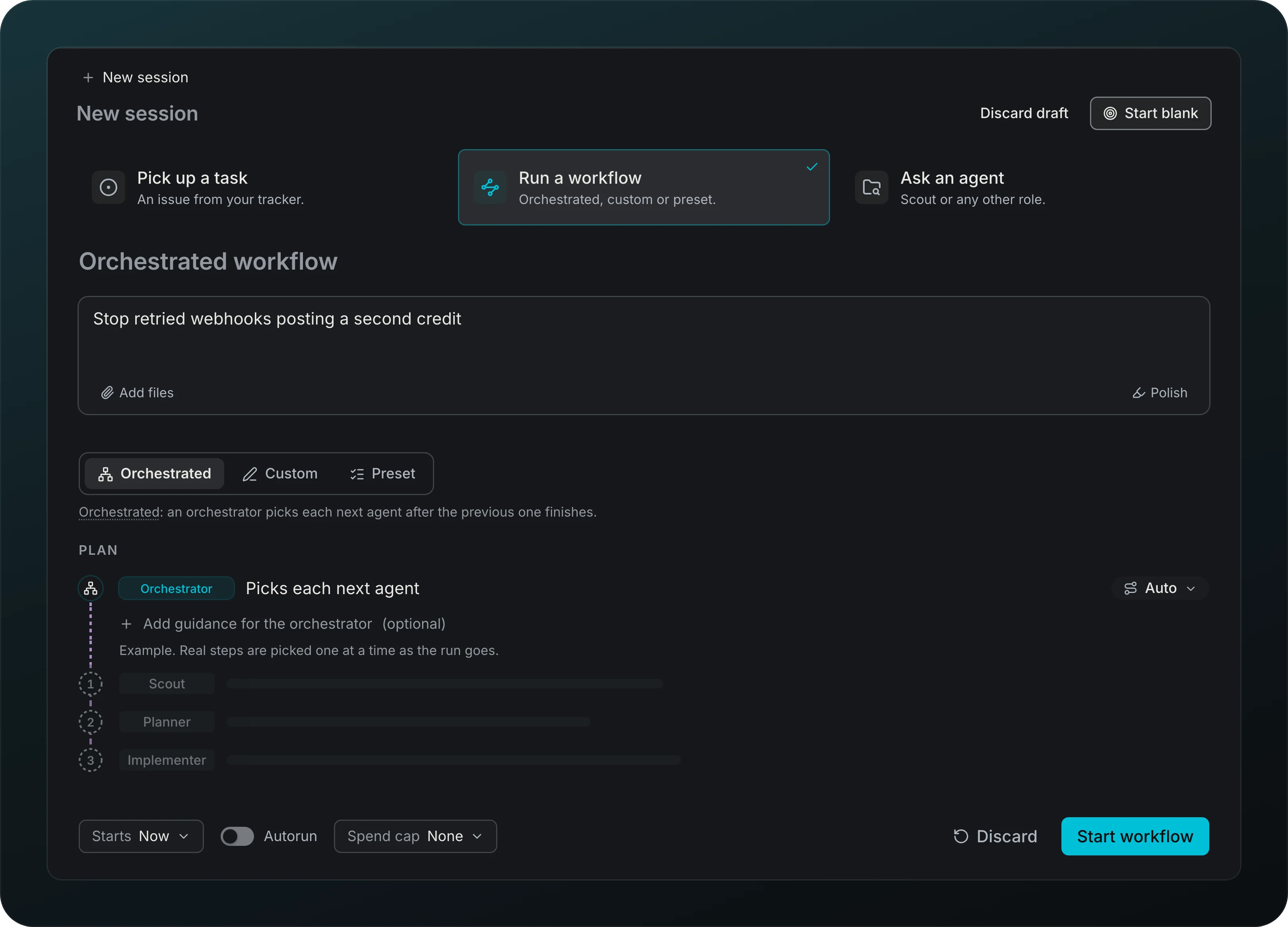Switch to the Preset tab
The height and width of the screenshot is (927, 1288).
[383, 474]
